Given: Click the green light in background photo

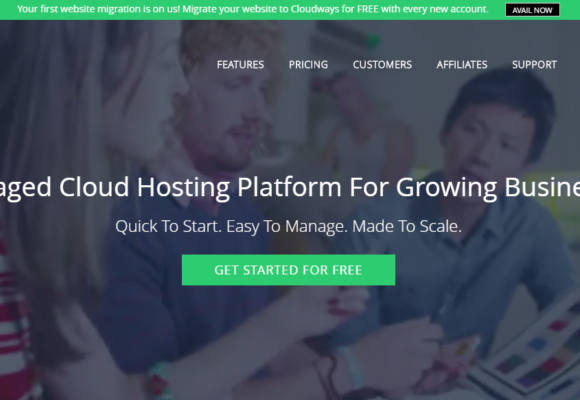Looking at the screenshot, I should (x=373, y=40).
